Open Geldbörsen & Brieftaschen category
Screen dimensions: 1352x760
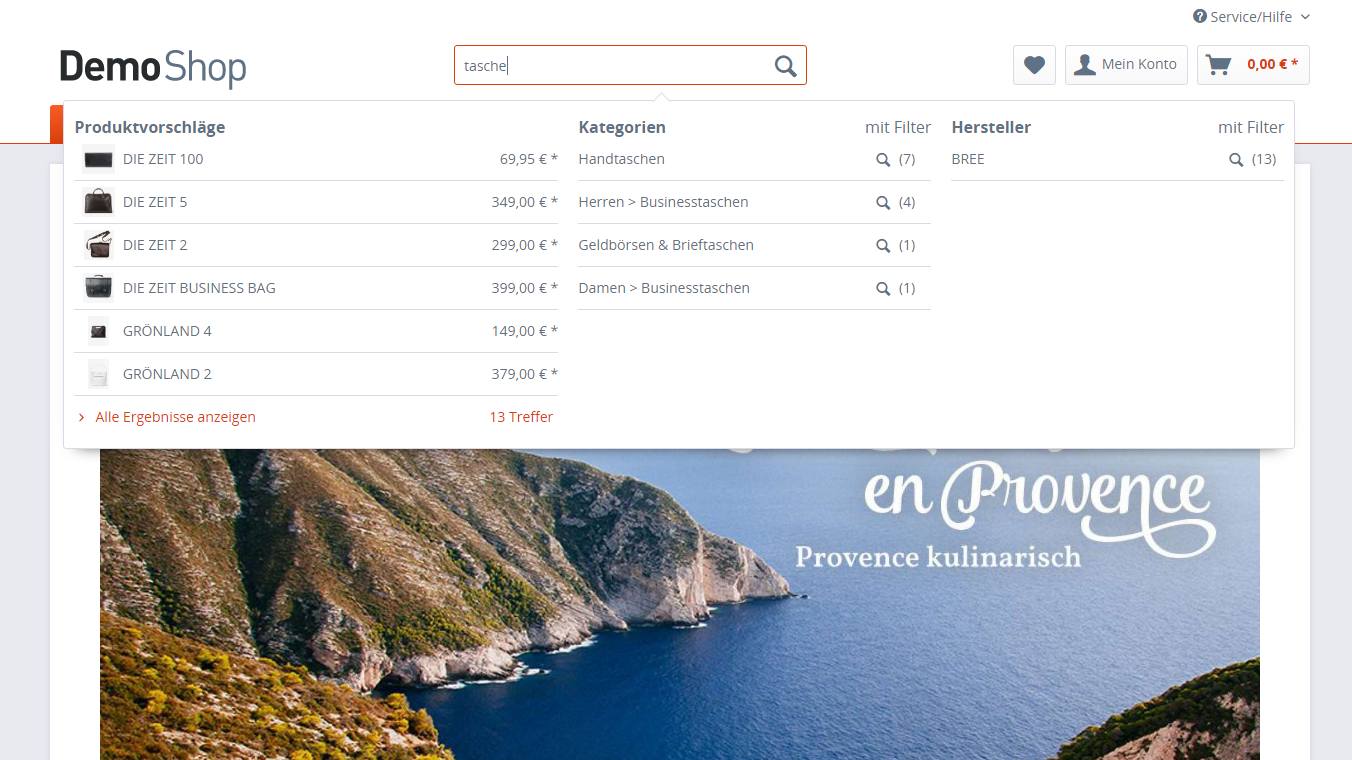click(x=666, y=245)
